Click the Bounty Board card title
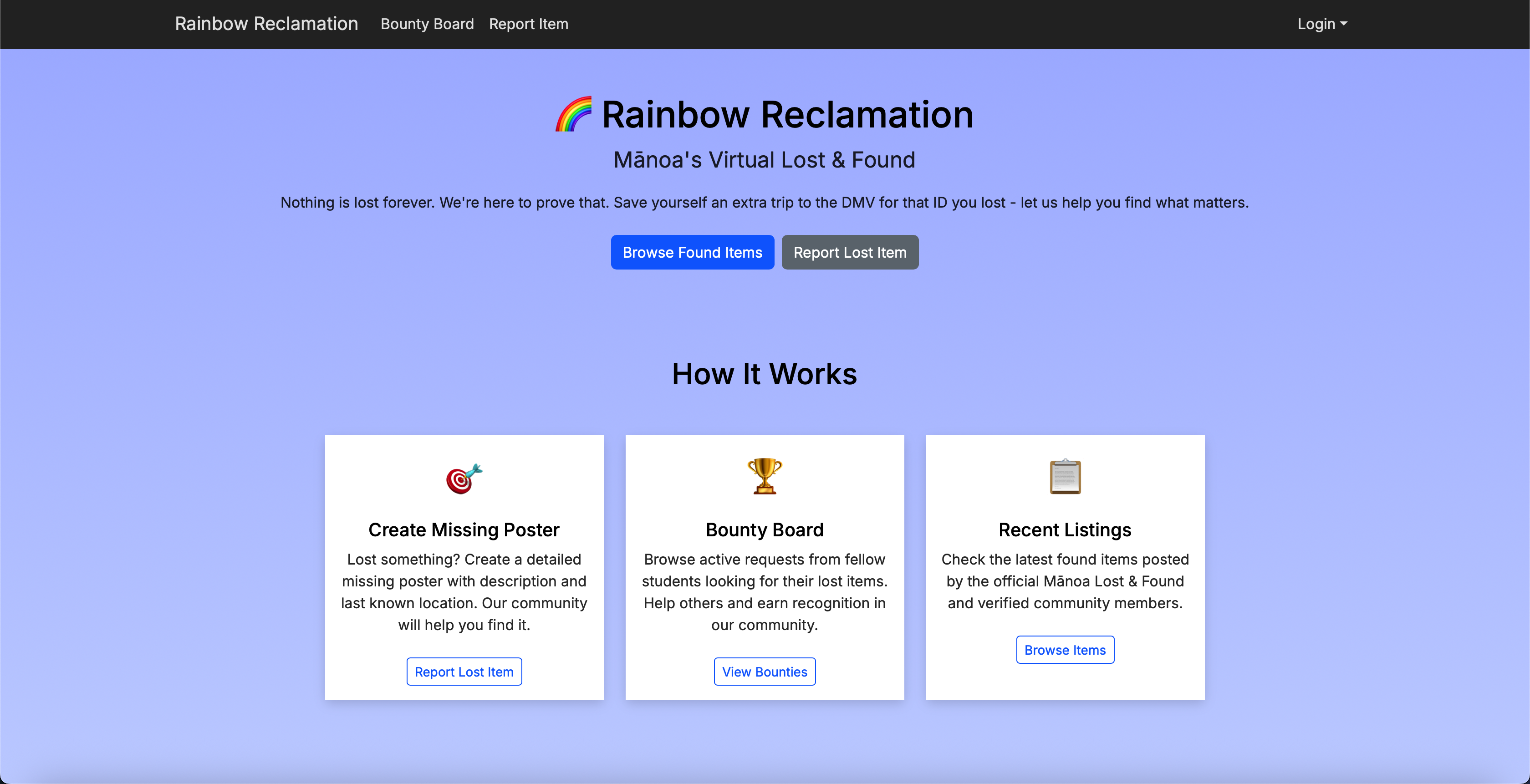This screenshot has width=1530, height=784. (x=765, y=530)
